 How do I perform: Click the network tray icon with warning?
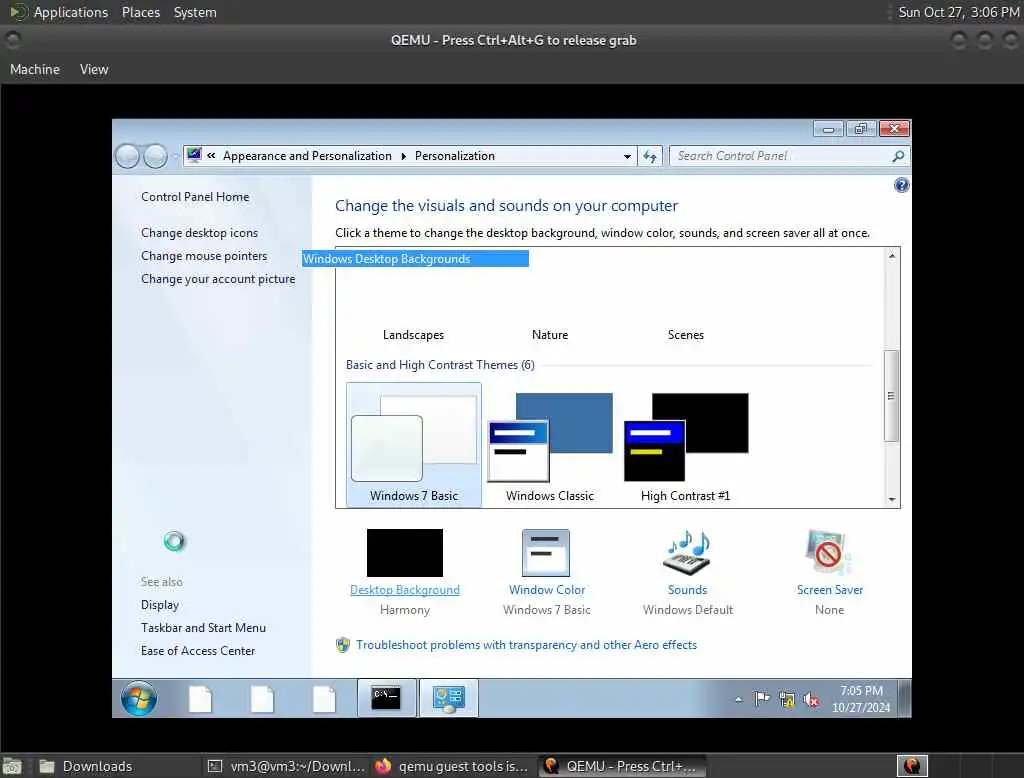click(787, 700)
